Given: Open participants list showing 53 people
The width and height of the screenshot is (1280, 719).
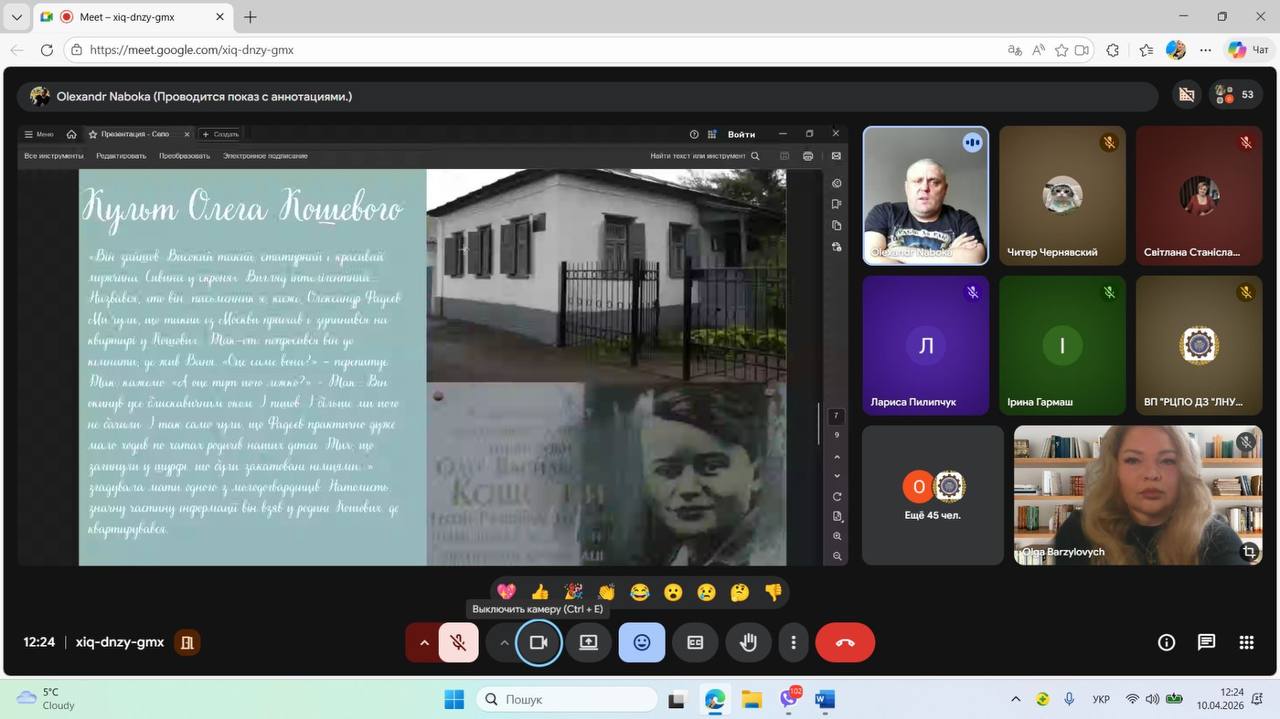Looking at the screenshot, I should click(1234, 95).
